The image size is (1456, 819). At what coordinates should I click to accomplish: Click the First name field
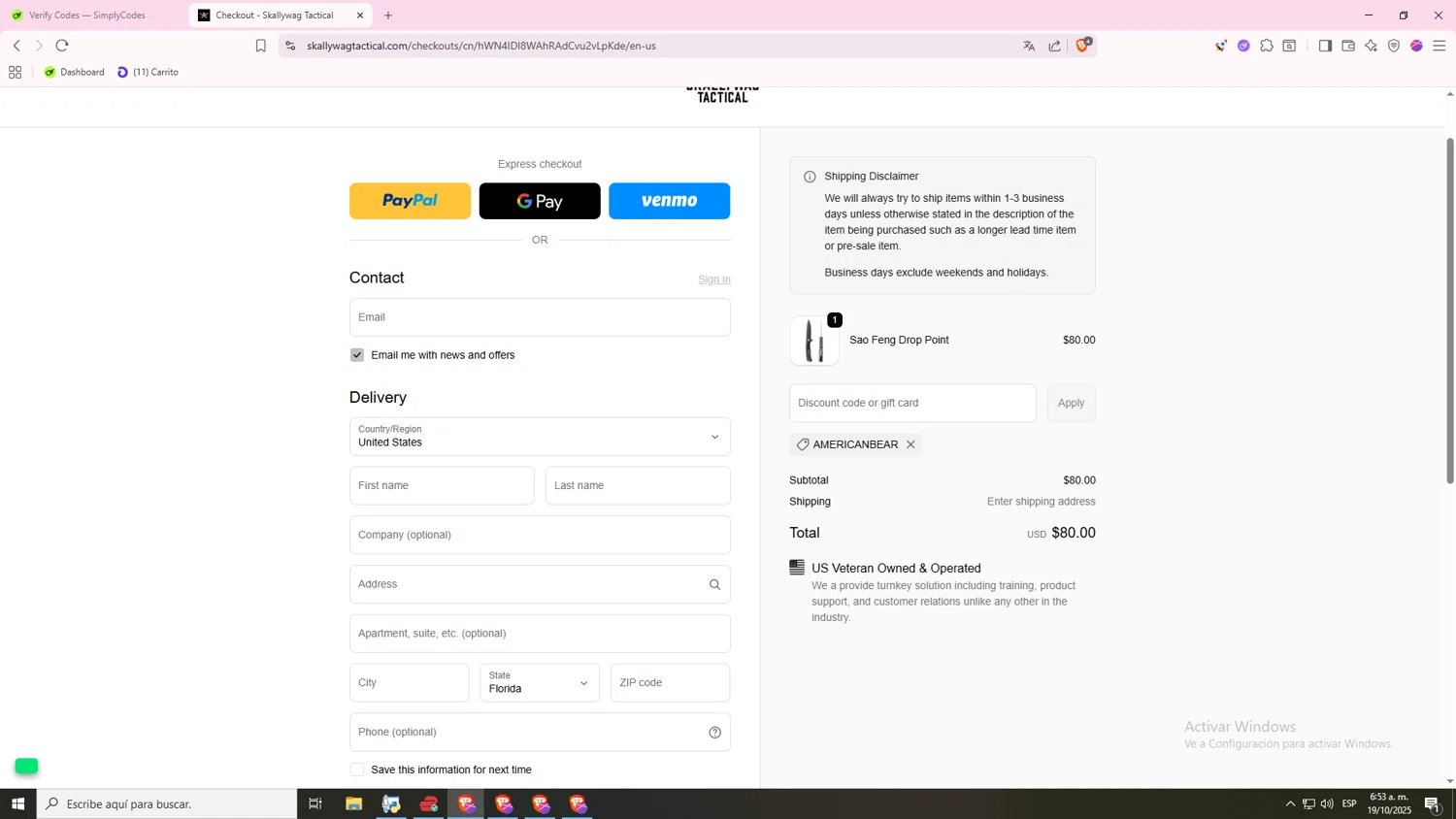(442, 486)
